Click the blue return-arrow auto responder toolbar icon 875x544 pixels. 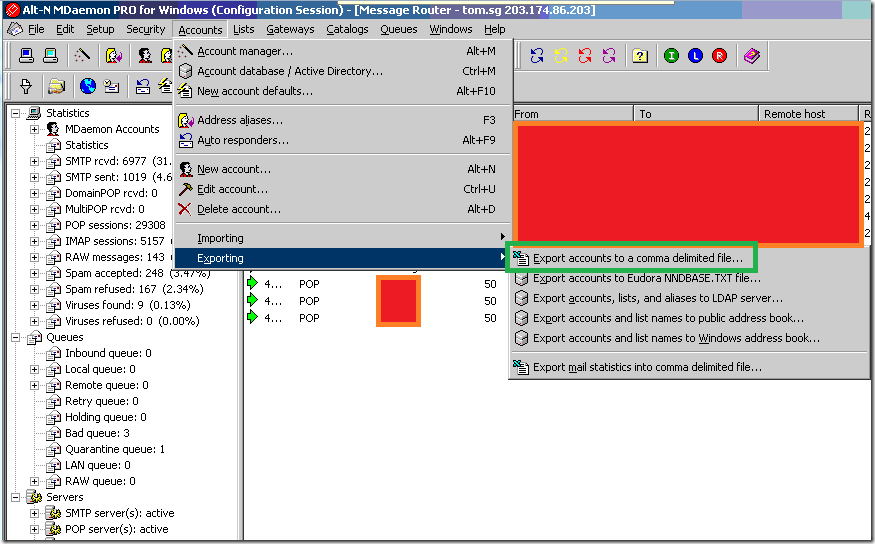click(143, 86)
